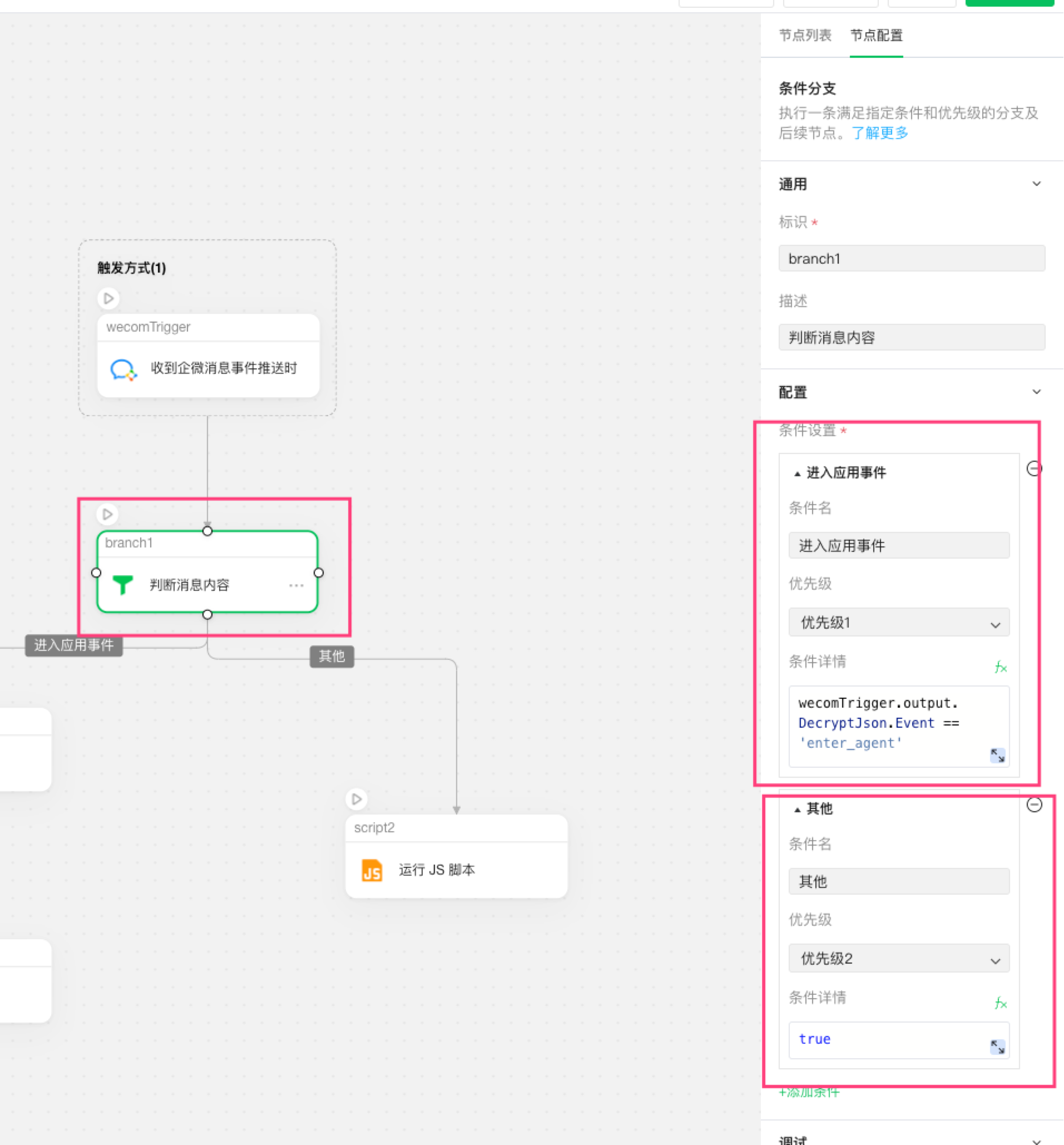Collapse the 进入应用事件 condition triangle
1064x1145 pixels.
click(x=798, y=473)
